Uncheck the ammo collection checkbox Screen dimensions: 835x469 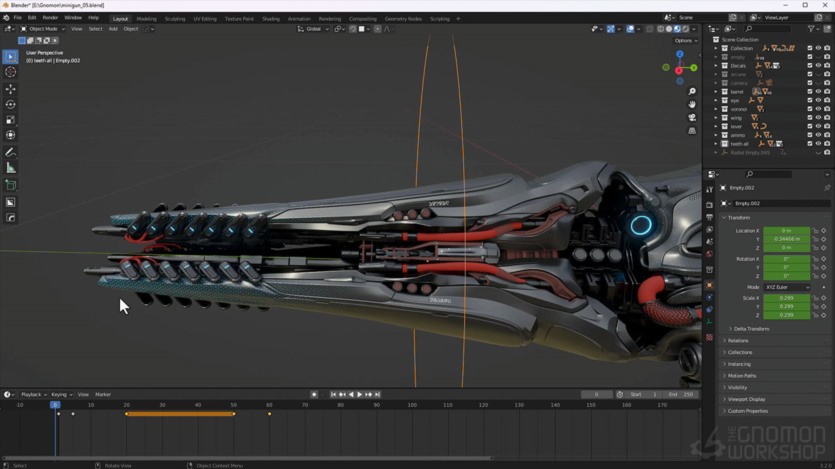tap(810, 135)
